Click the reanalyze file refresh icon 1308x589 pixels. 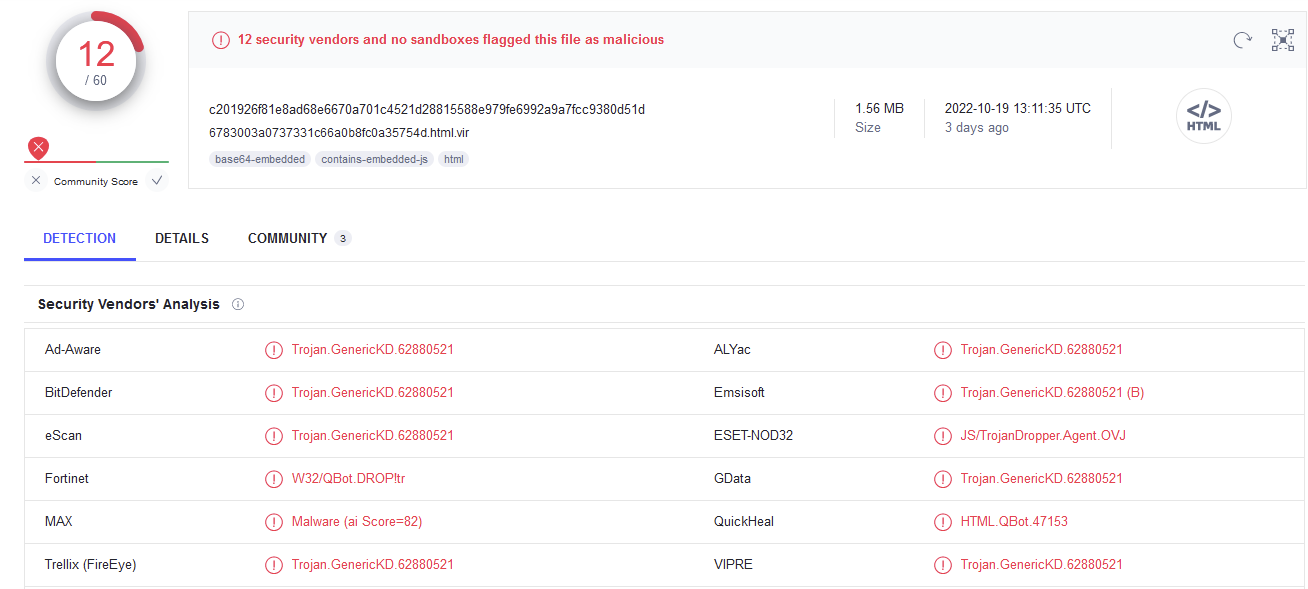[1242, 40]
